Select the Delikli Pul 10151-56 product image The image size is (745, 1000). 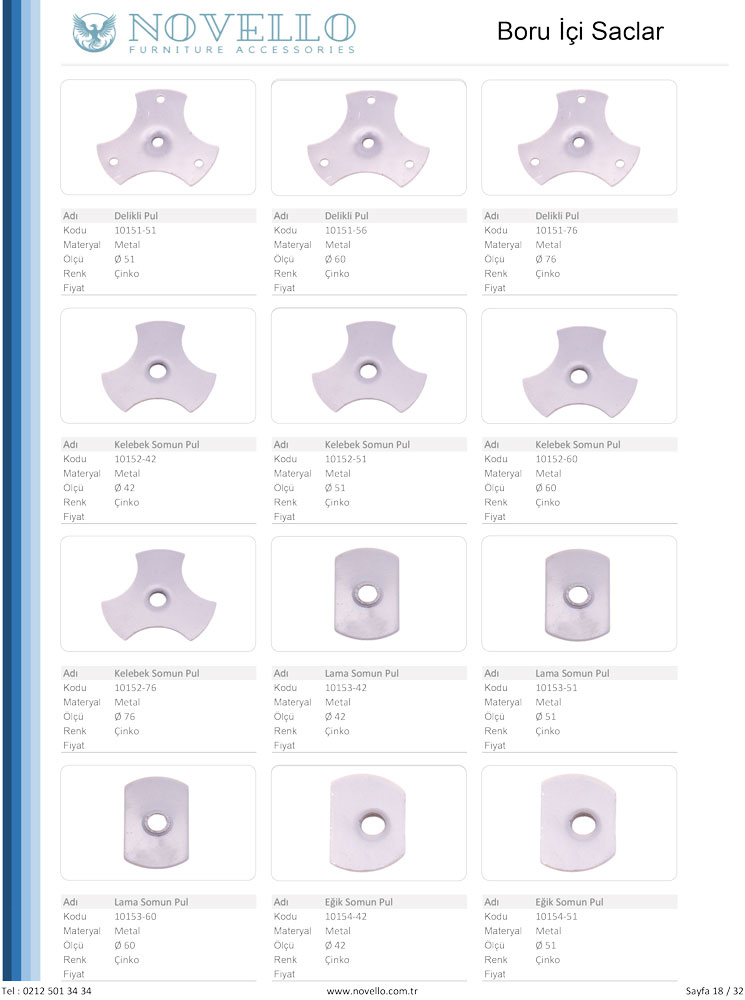pos(368,138)
